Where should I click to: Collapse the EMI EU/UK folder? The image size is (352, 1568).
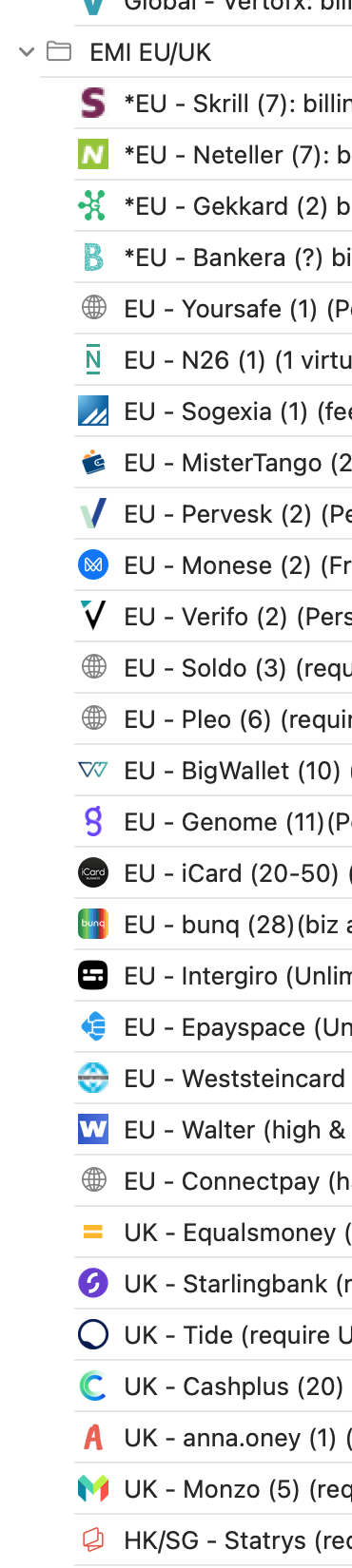click(27, 52)
